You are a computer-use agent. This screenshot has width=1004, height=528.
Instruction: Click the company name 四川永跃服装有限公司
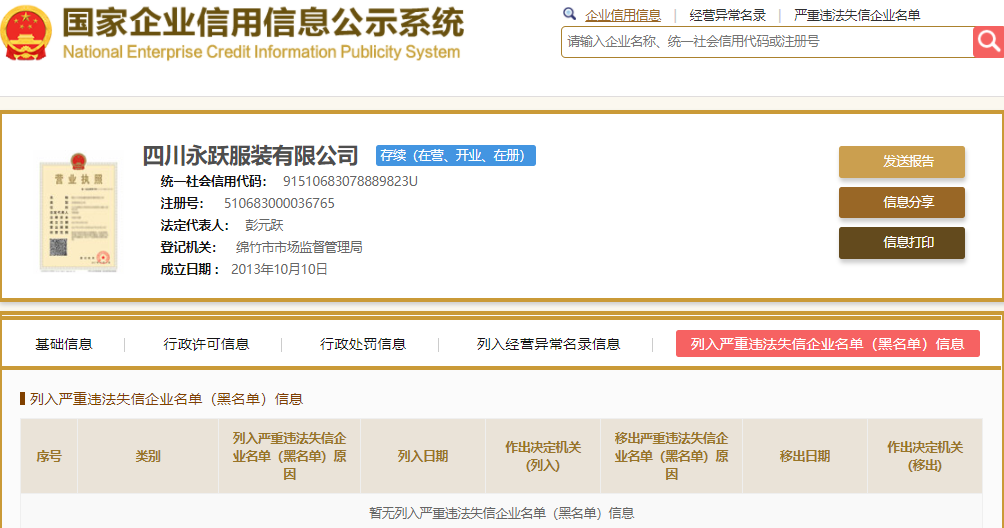coord(250,156)
